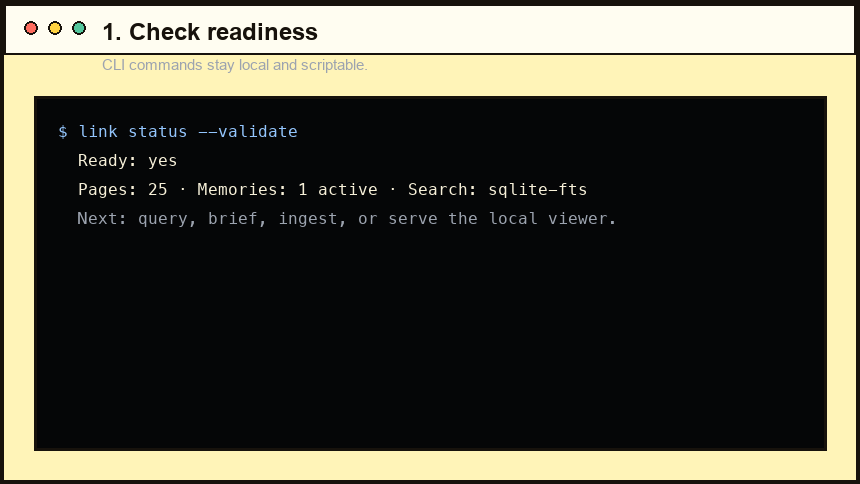Click the green window dot

(79, 28)
